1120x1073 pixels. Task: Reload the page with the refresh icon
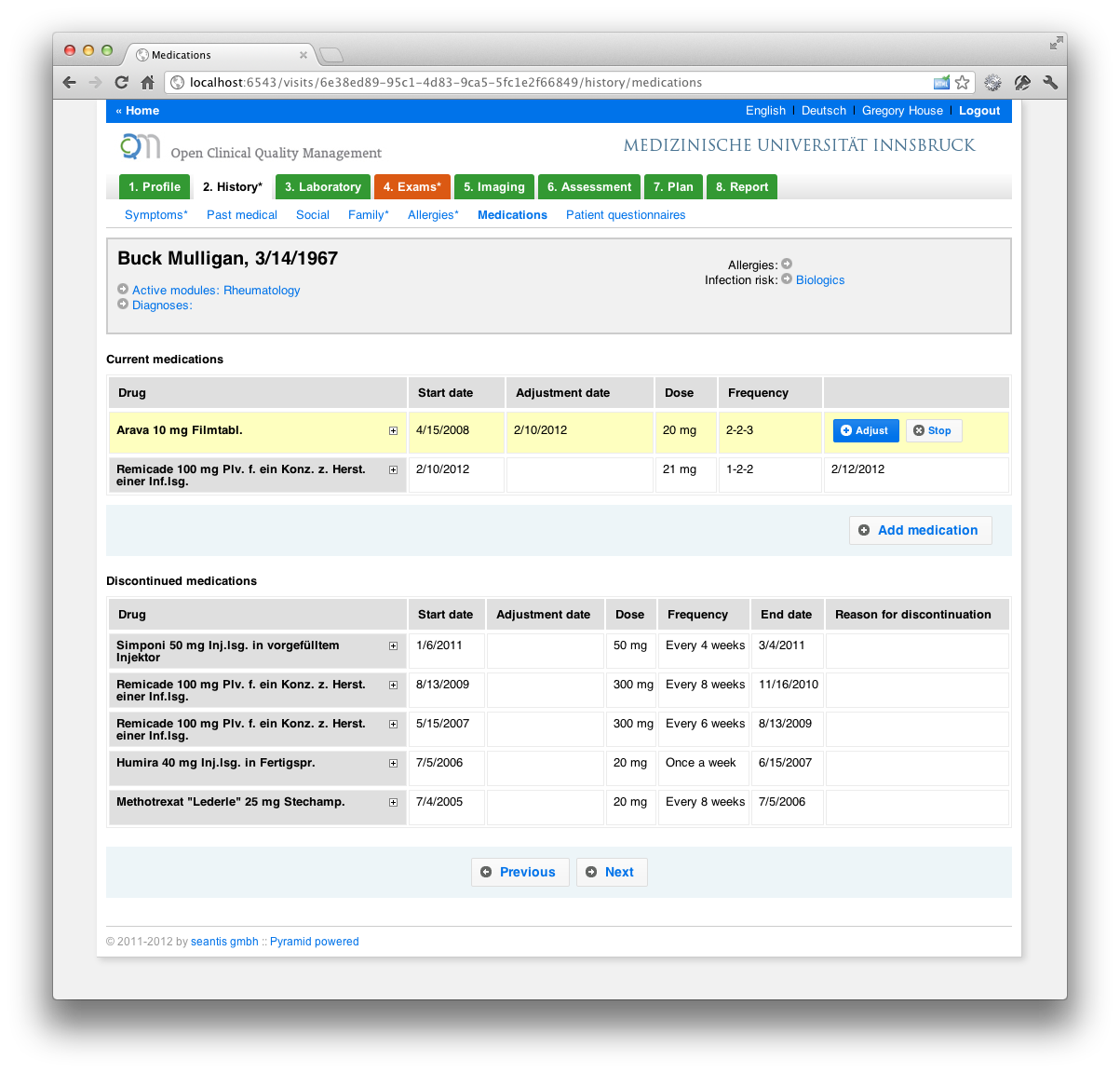[x=121, y=82]
